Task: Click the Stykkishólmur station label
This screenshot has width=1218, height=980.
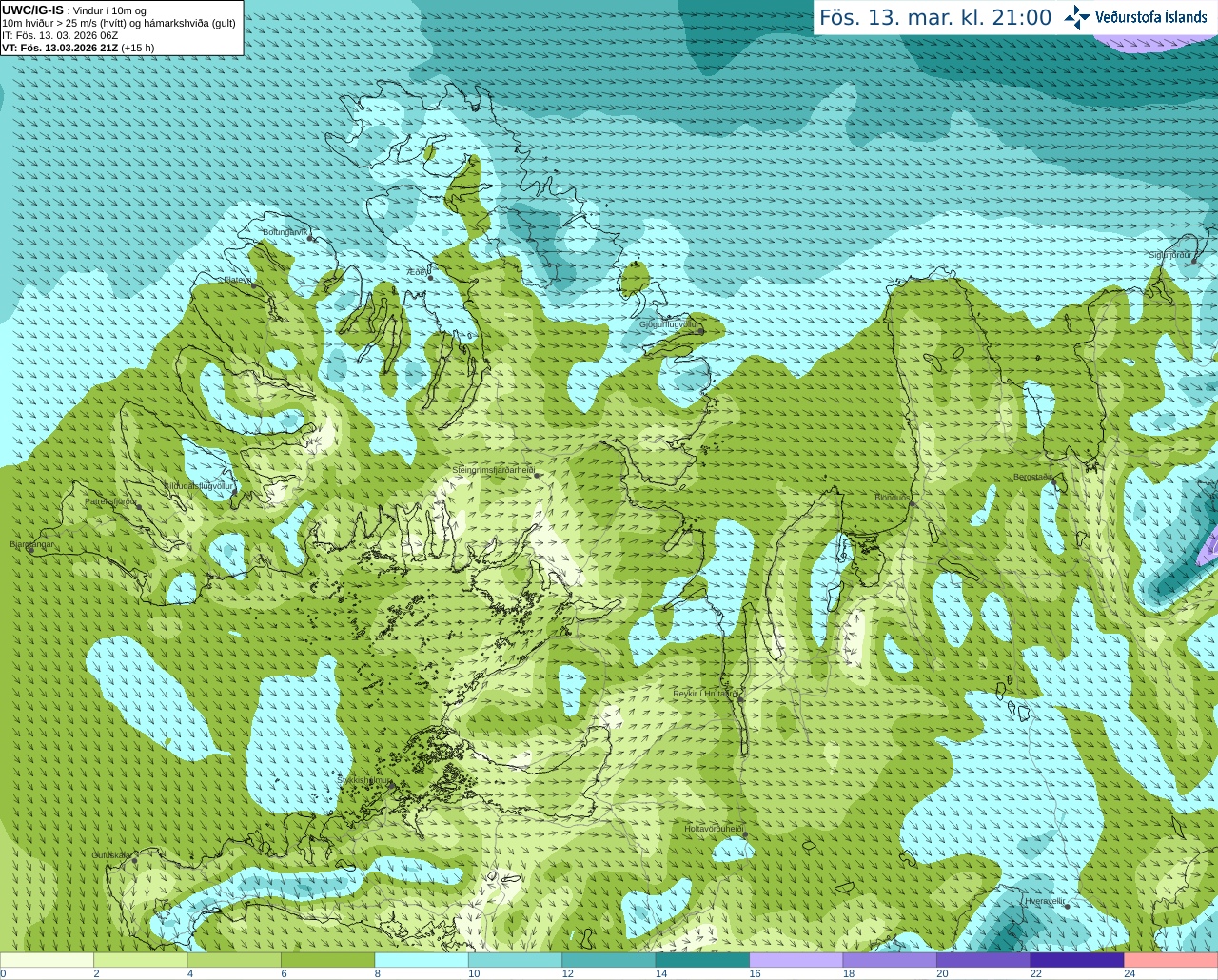Action: click(x=364, y=780)
